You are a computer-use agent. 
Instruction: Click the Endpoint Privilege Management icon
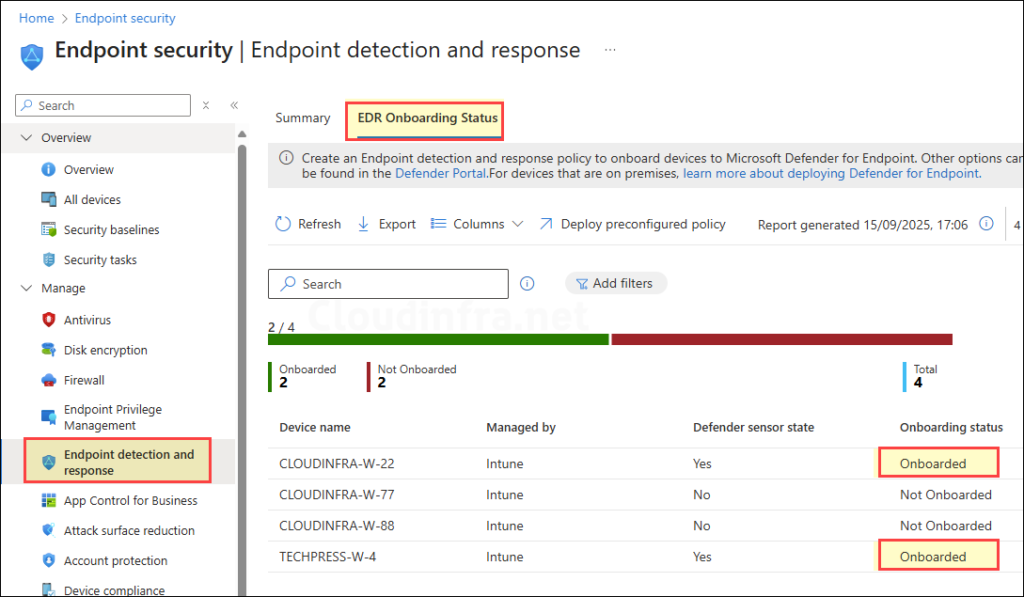pyautogui.click(x=48, y=416)
